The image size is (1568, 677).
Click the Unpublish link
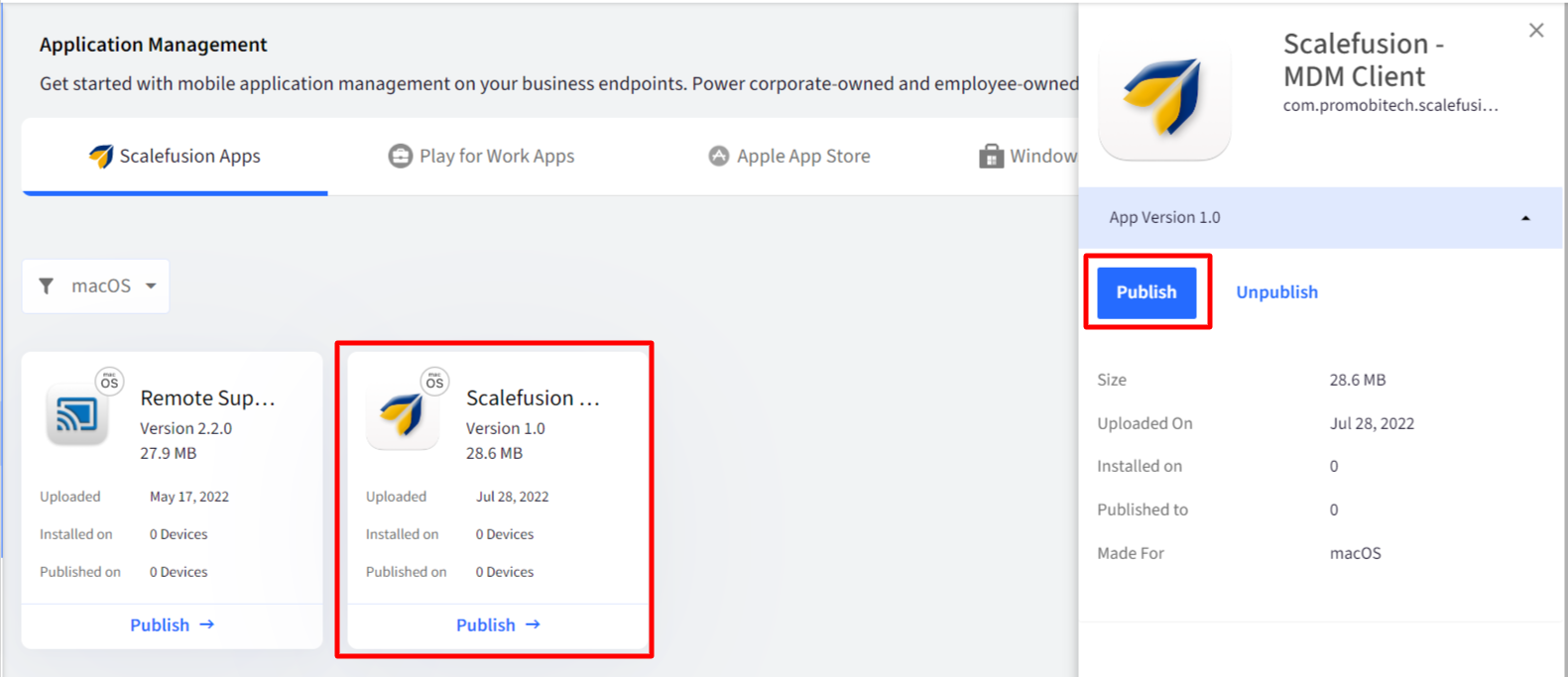point(1276,292)
